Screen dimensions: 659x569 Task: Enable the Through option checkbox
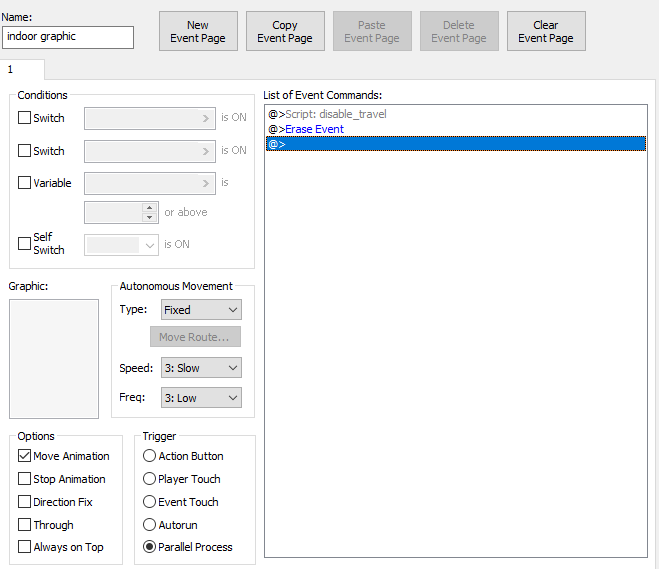[x=25, y=525]
